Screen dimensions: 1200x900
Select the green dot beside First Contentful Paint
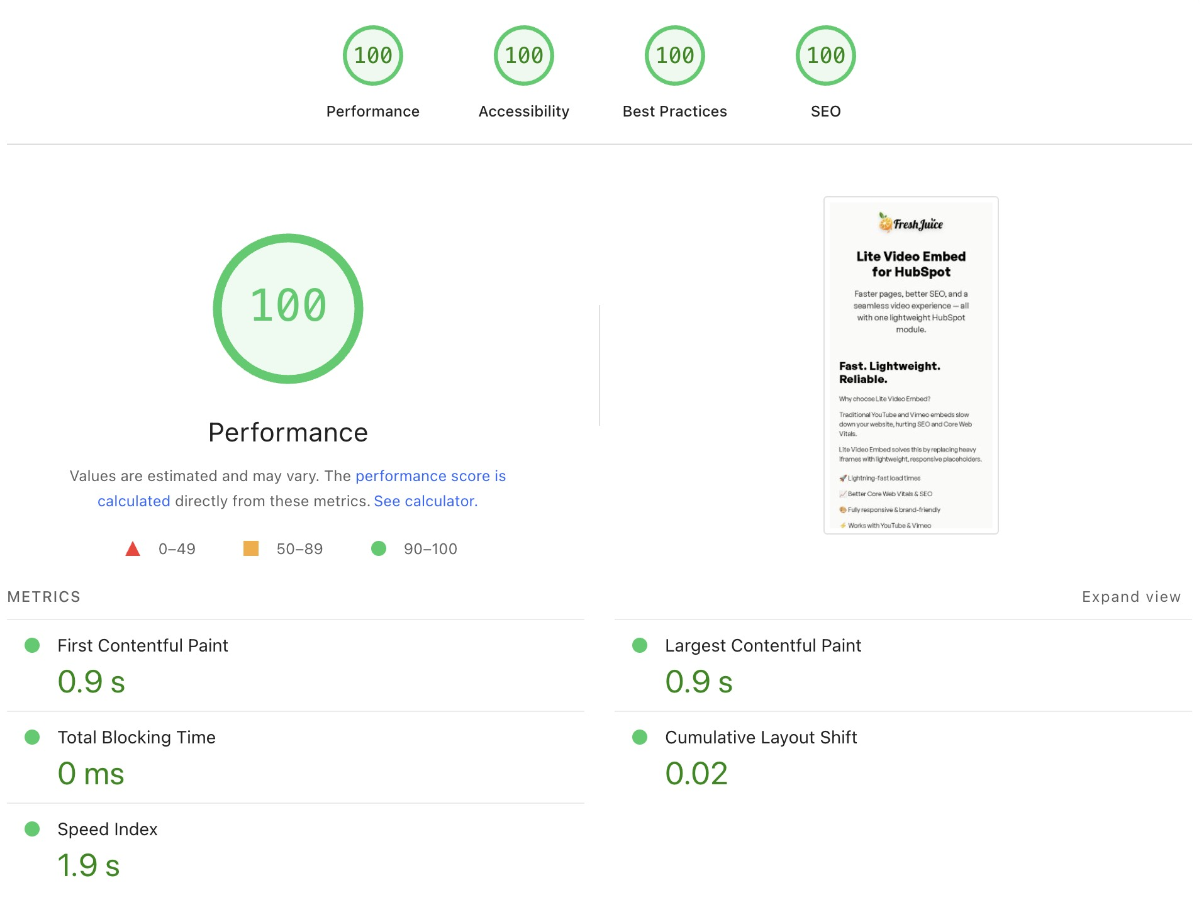32,645
